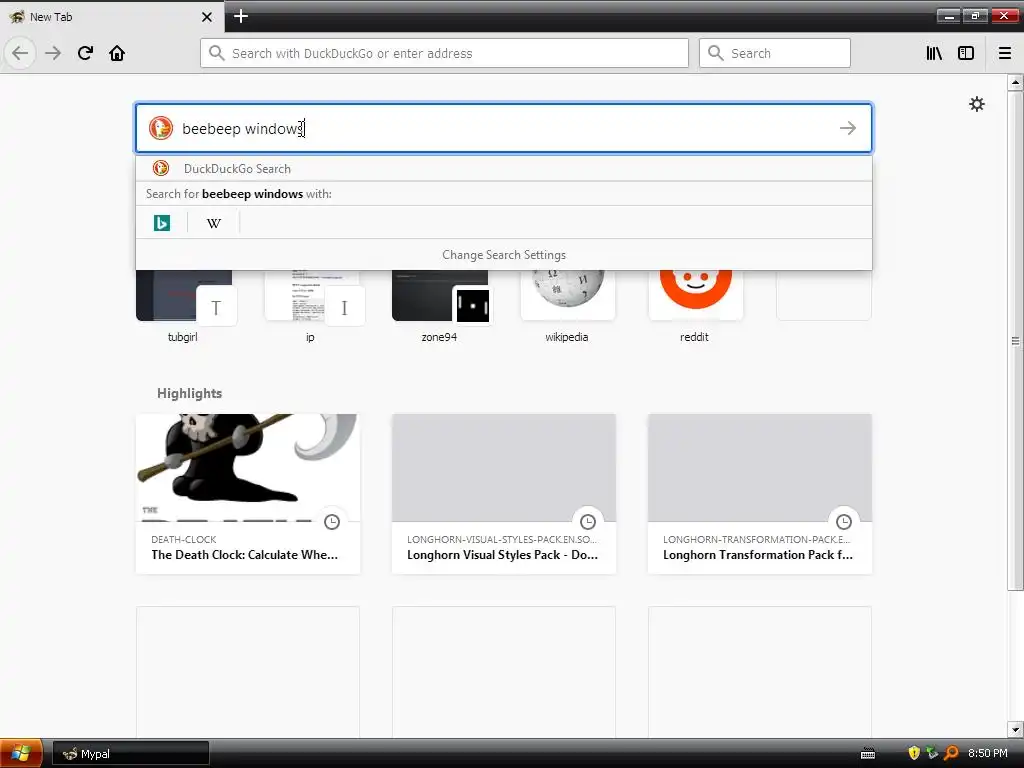Toggle the sidebar view icon
Screen dimensions: 1024x768
click(x=966, y=53)
